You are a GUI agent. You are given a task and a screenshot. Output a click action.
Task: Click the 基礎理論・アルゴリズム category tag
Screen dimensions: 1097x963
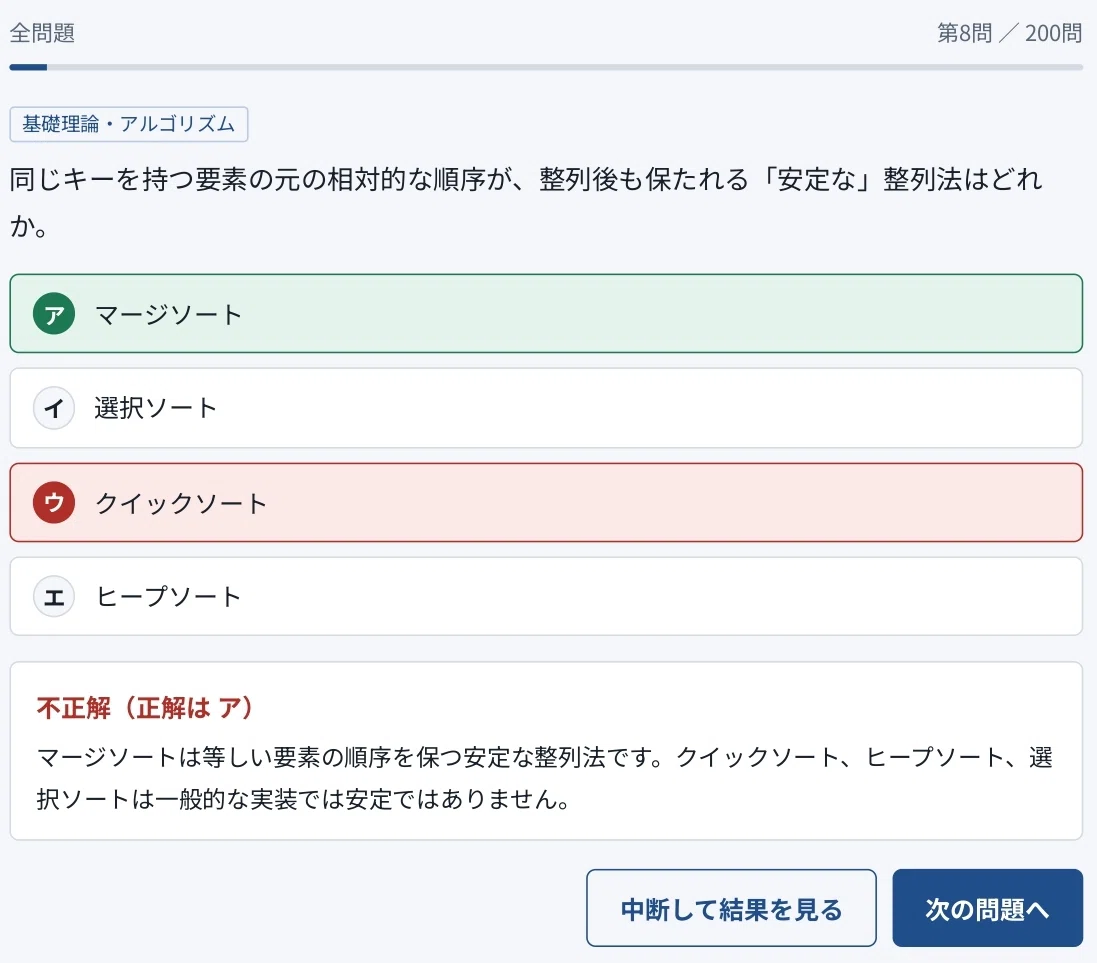point(129,125)
